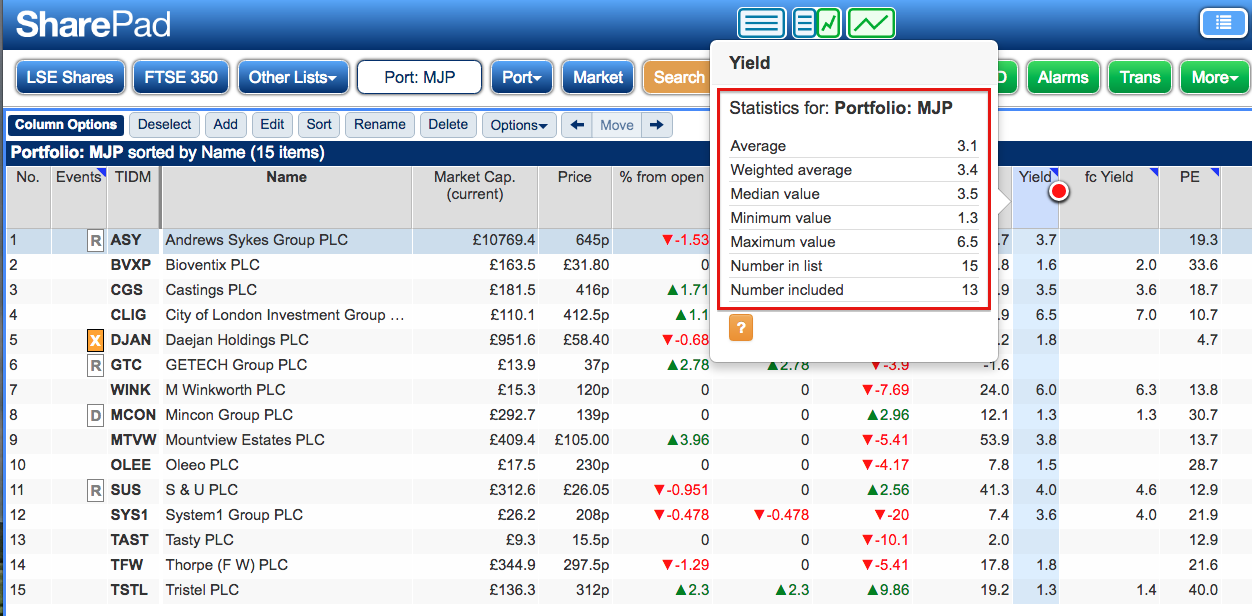Click the Yield column header
The image size is (1252, 616).
coord(1035,196)
